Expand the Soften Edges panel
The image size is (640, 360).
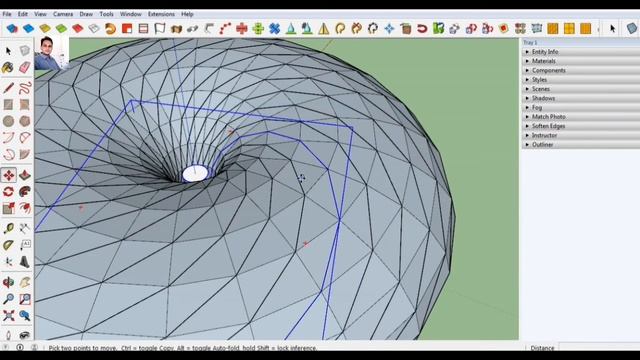click(581, 126)
